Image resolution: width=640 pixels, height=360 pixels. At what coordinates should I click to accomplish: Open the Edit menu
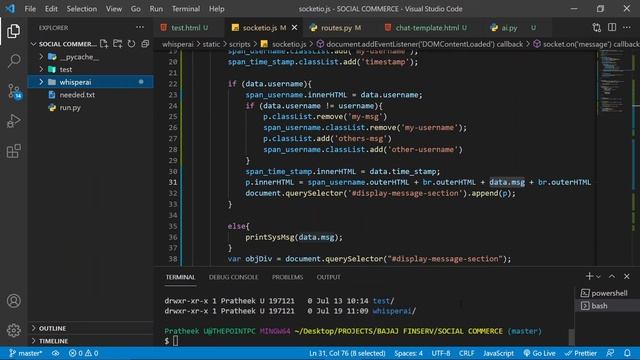[x=51, y=9]
